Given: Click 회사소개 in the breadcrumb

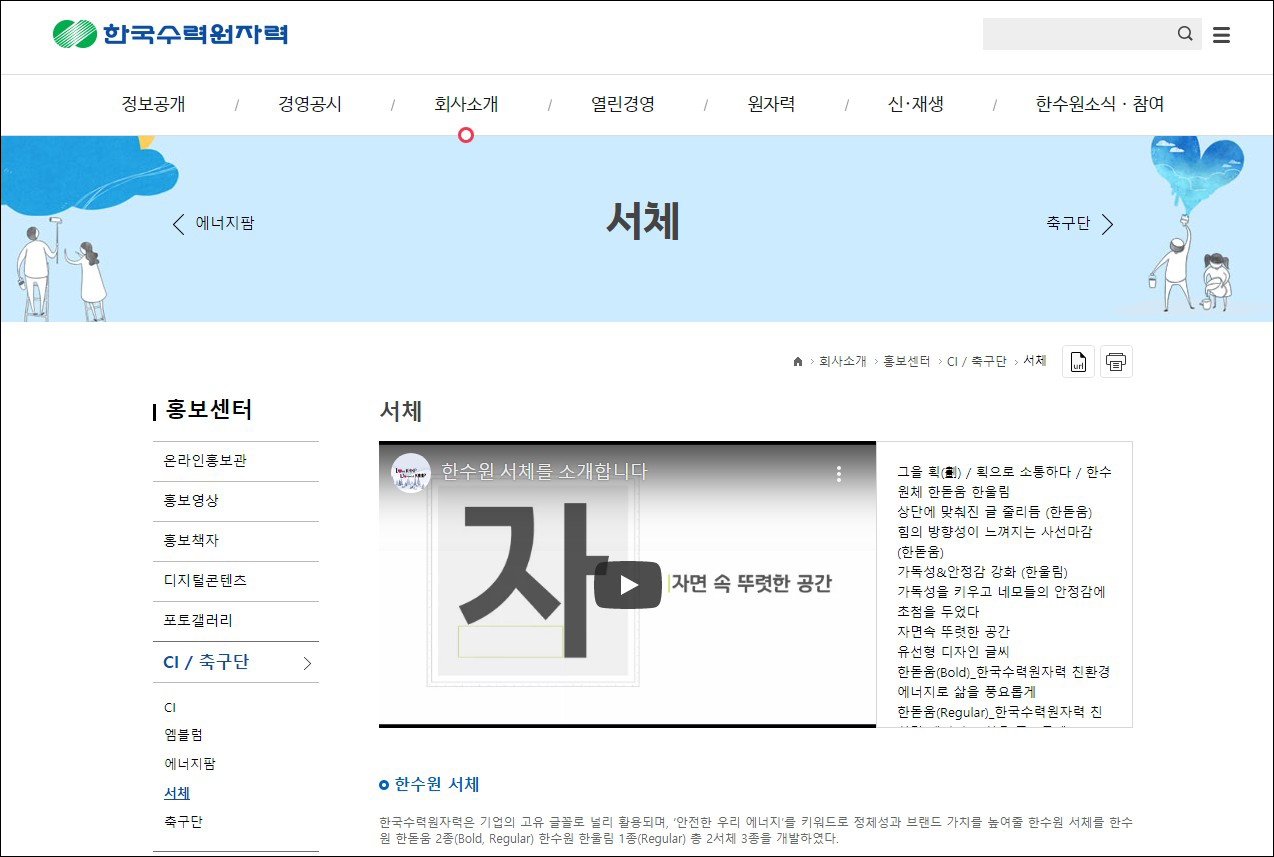Looking at the screenshot, I should coord(842,362).
